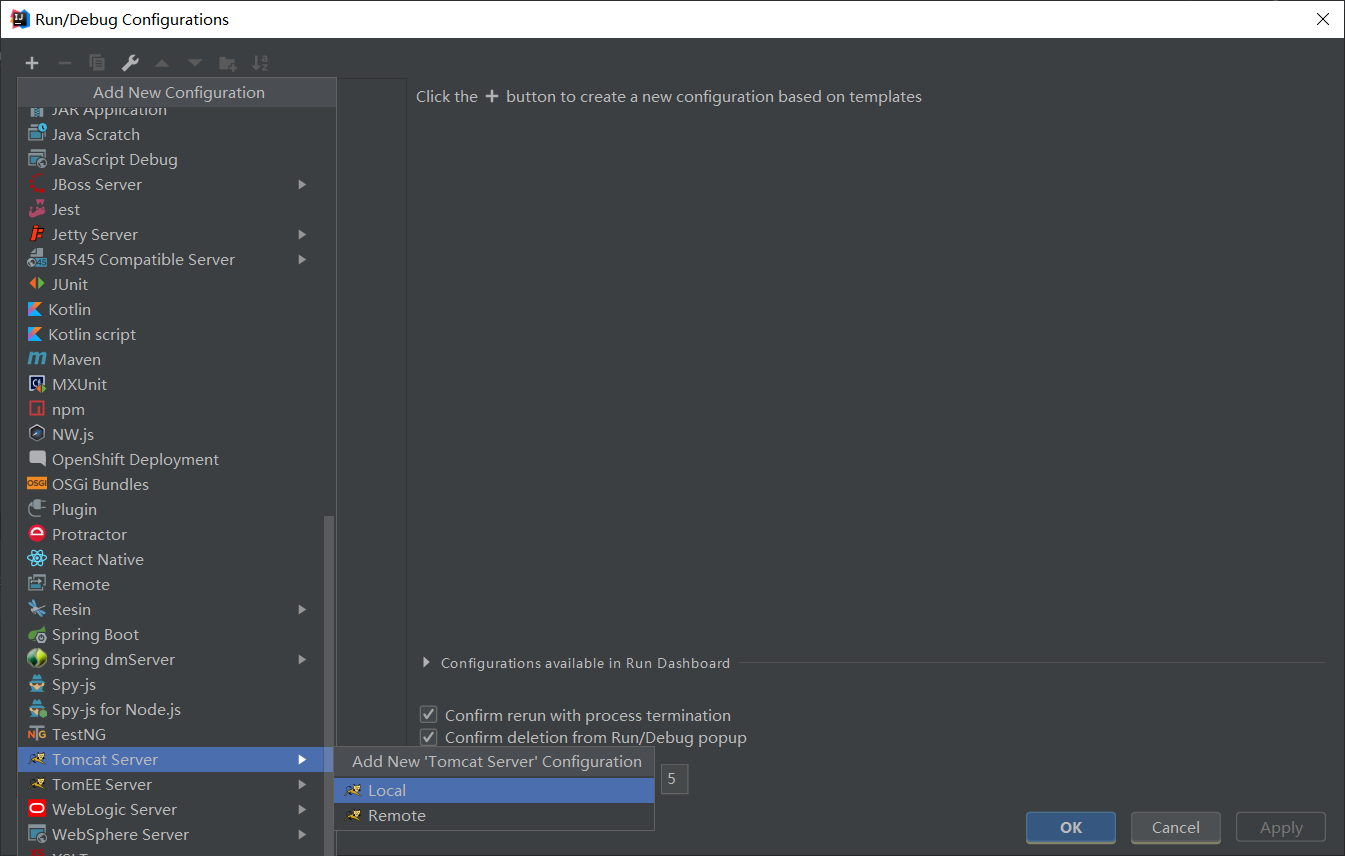
Task: Select the Tomcat Server menu entry
Action: pos(170,759)
